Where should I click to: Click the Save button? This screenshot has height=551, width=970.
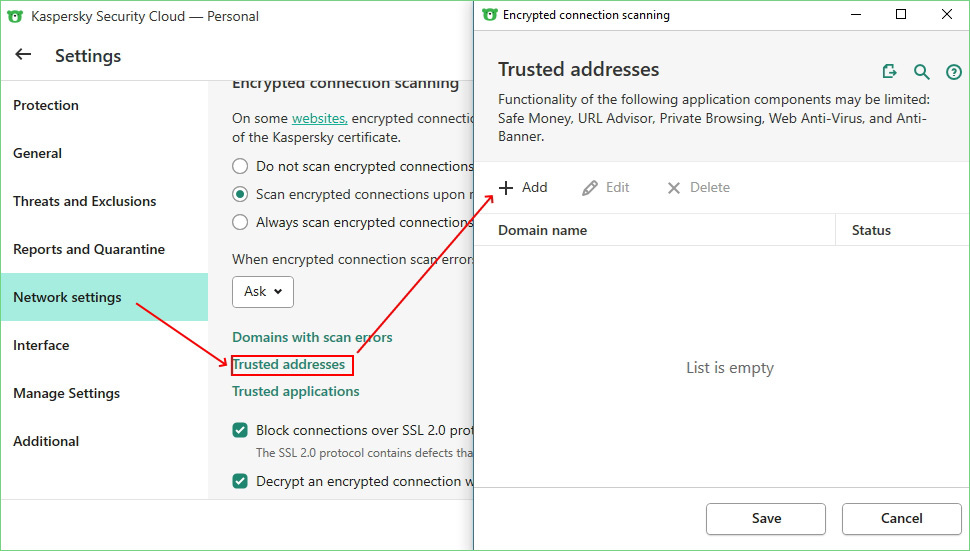click(766, 519)
